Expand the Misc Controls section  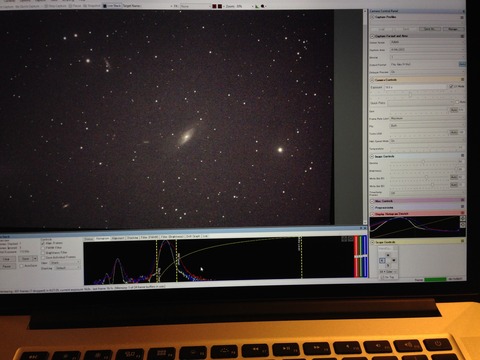coord(372,201)
